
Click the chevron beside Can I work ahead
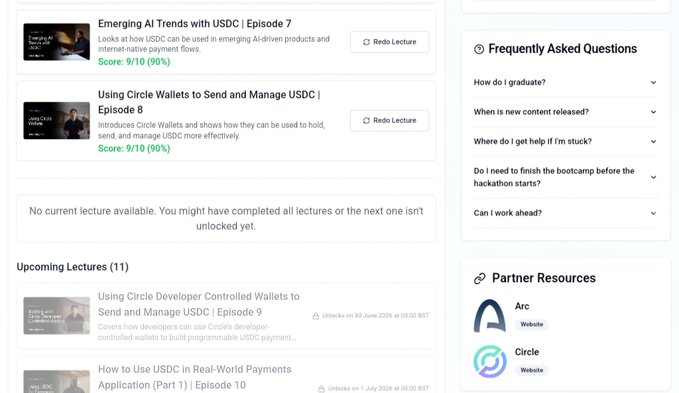(653, 213)
